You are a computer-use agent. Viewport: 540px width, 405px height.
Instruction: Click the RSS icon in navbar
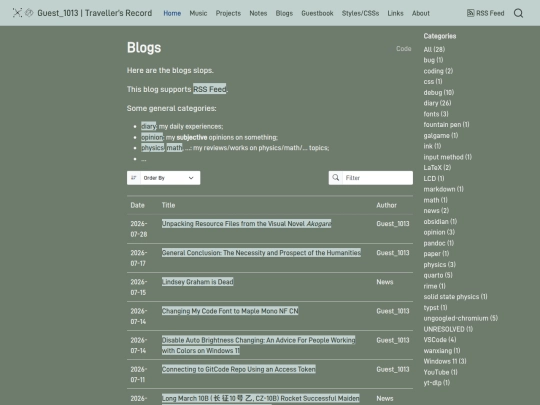(x=470, y=13)
